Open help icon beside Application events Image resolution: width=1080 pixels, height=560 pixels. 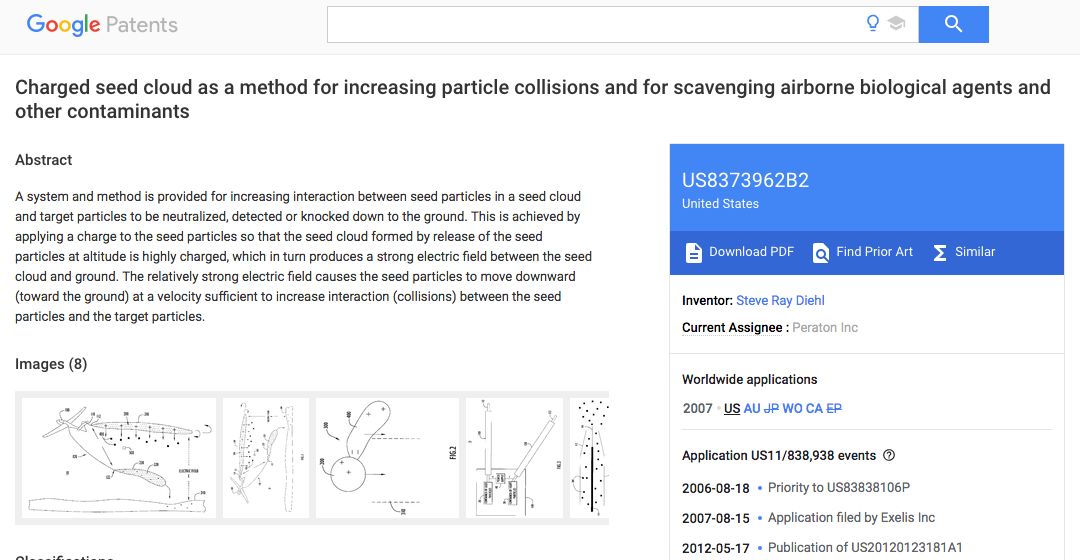889,455
